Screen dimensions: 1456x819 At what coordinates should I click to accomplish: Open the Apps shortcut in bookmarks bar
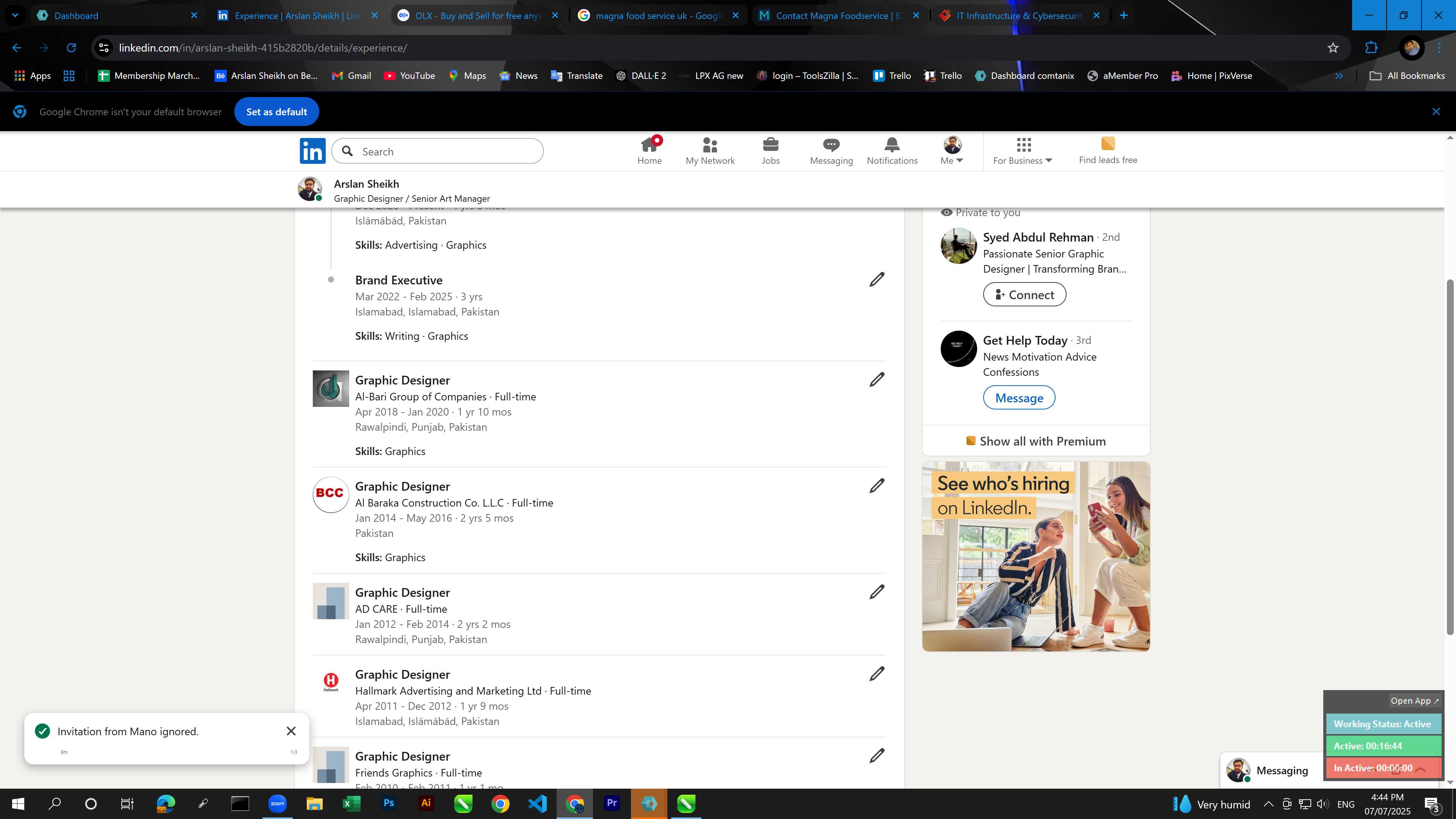tap(32, 76)
